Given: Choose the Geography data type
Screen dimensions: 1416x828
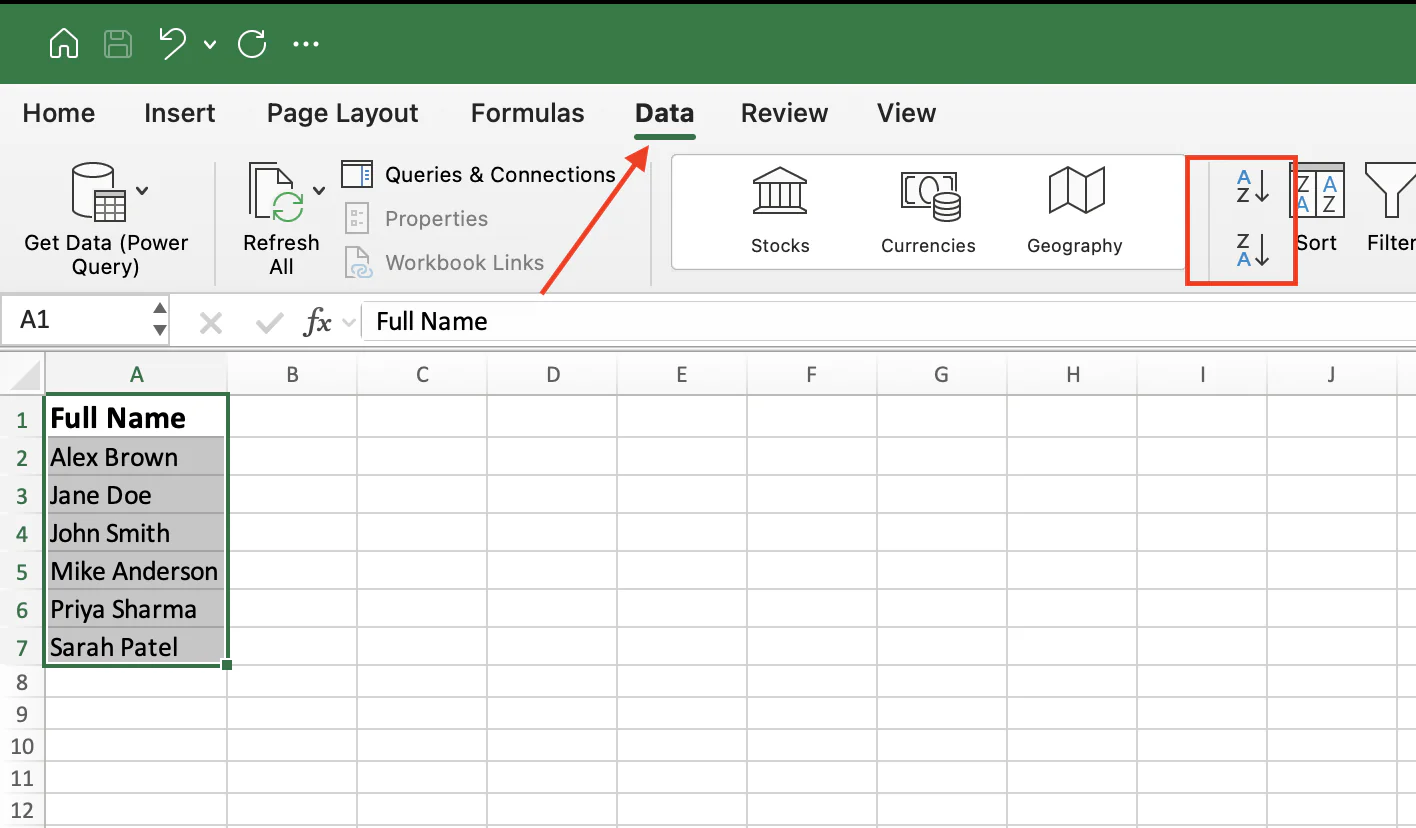Looking at the screenshot, I should point(1075,211).
